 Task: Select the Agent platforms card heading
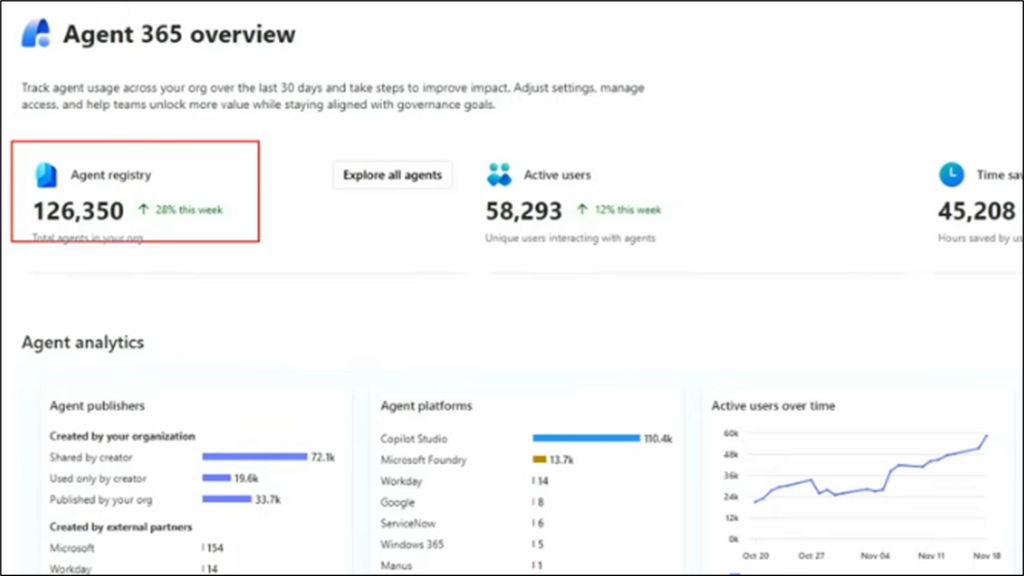(x=426, y=406)
